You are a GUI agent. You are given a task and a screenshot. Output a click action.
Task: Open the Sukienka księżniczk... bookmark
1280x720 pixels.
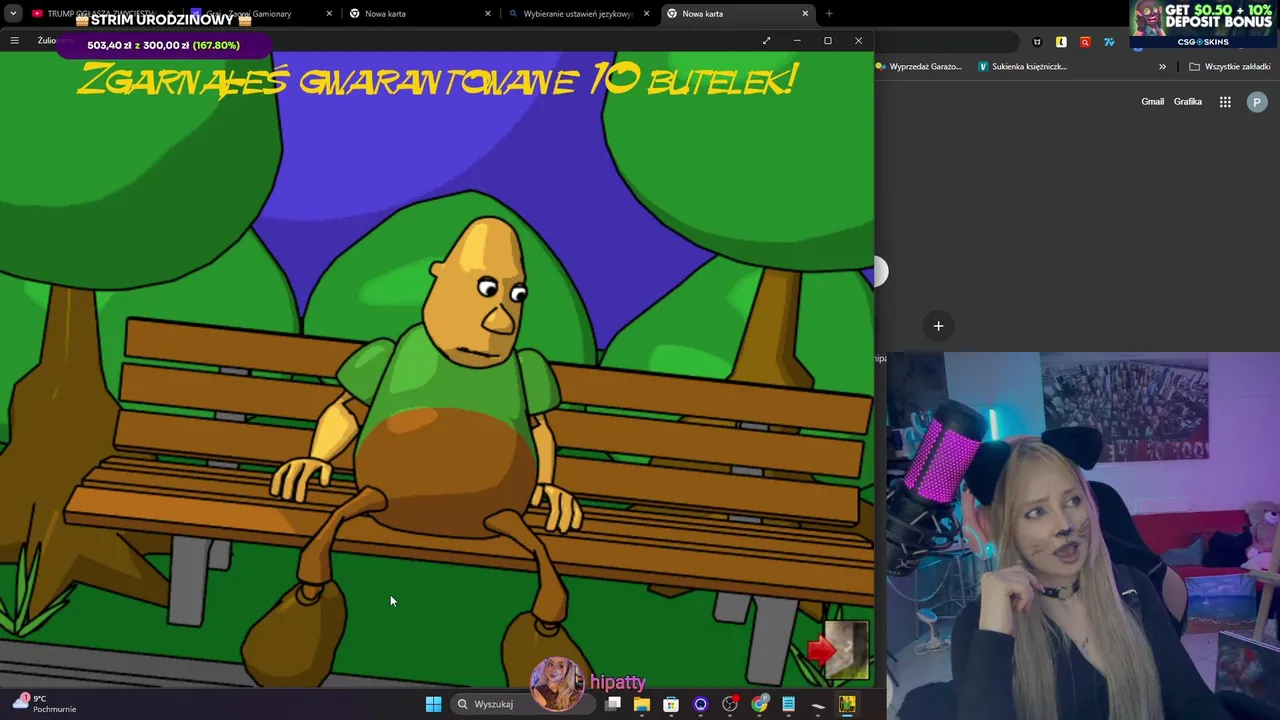pyautogui.click(x=1022, y=67)
